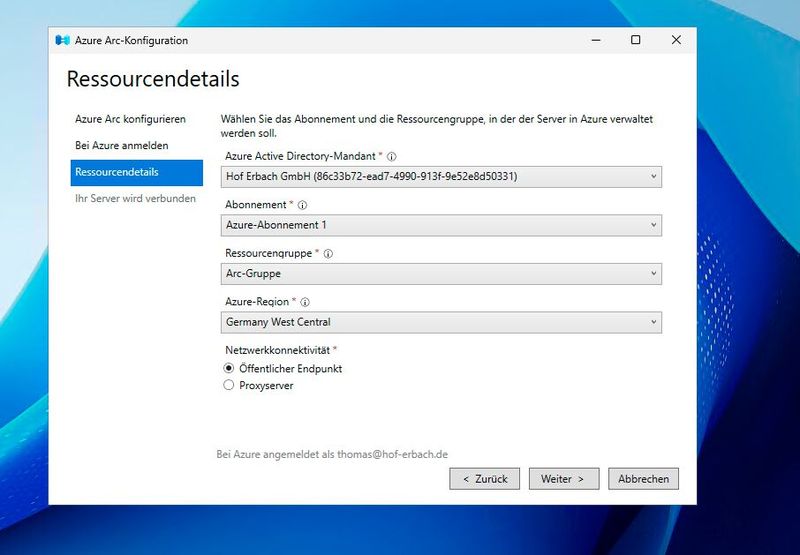800x555 pixels.
Task: Click info icon next to Abonnement label
Action: pyautogui.click(x=302, y=205)
